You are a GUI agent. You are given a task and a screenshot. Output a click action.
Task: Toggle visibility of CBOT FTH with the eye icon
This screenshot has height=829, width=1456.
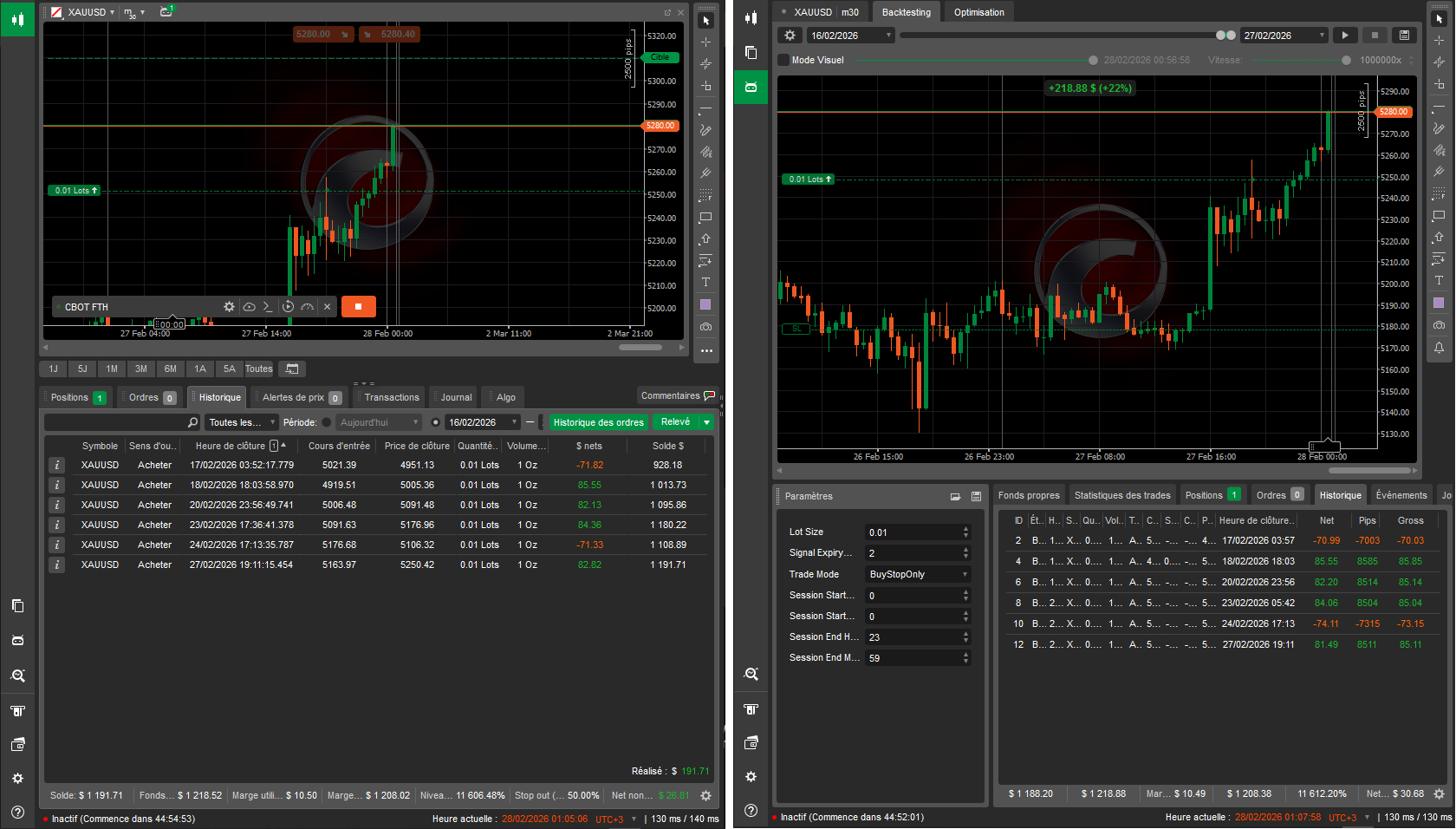click(x=249, y=306)
